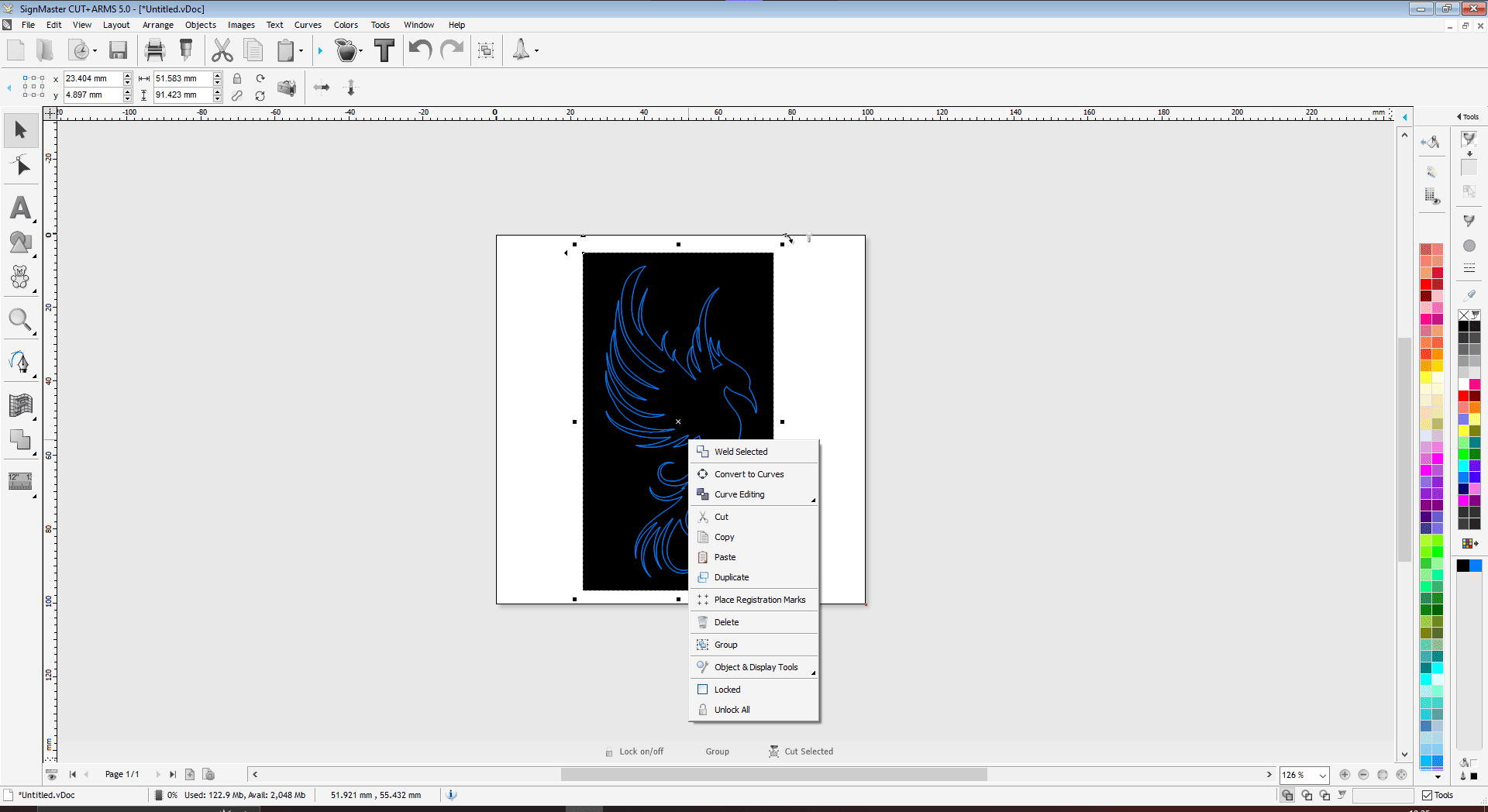Choose Weld Selected from context menu

click(754, 452)
